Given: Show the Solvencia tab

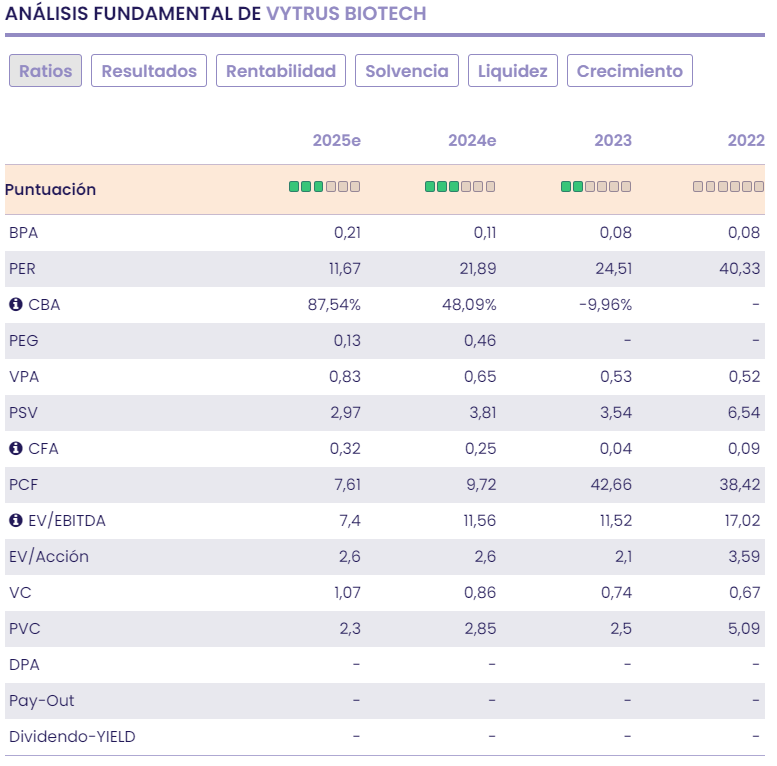Looking at the screenshot, I should (407, 71).
